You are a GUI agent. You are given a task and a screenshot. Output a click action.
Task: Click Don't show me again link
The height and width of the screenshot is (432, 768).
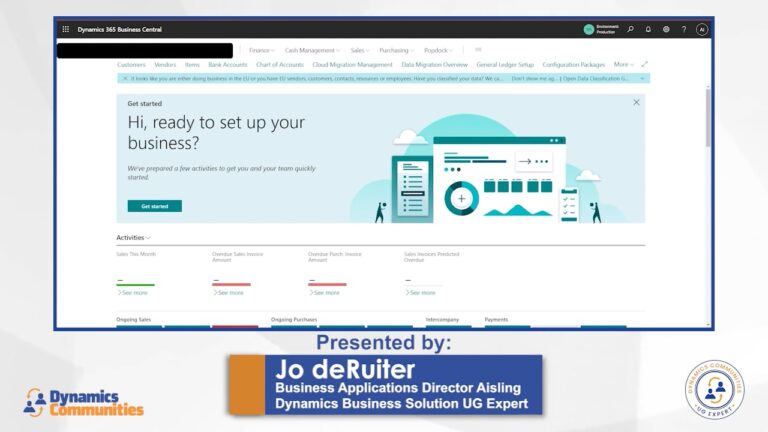(533, 78)
